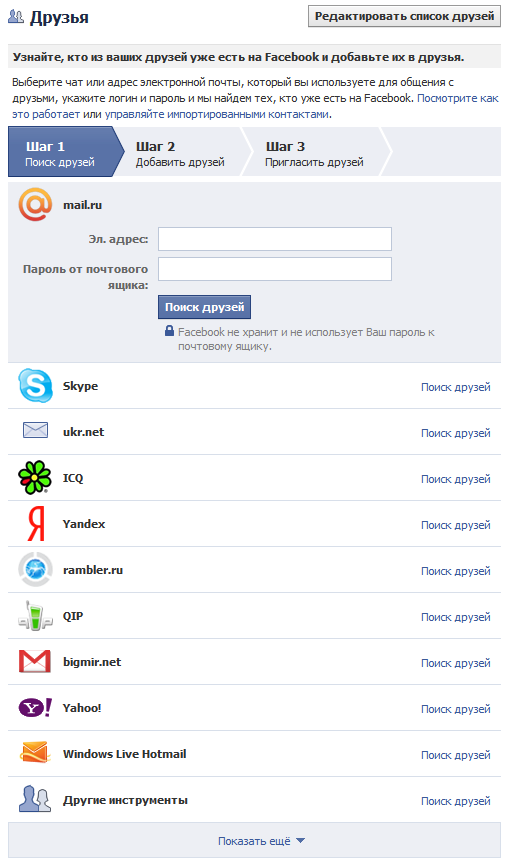Screen dimensions: 506x865
Task: Select the Skype logo icon
Action: (x=35, y=386)
